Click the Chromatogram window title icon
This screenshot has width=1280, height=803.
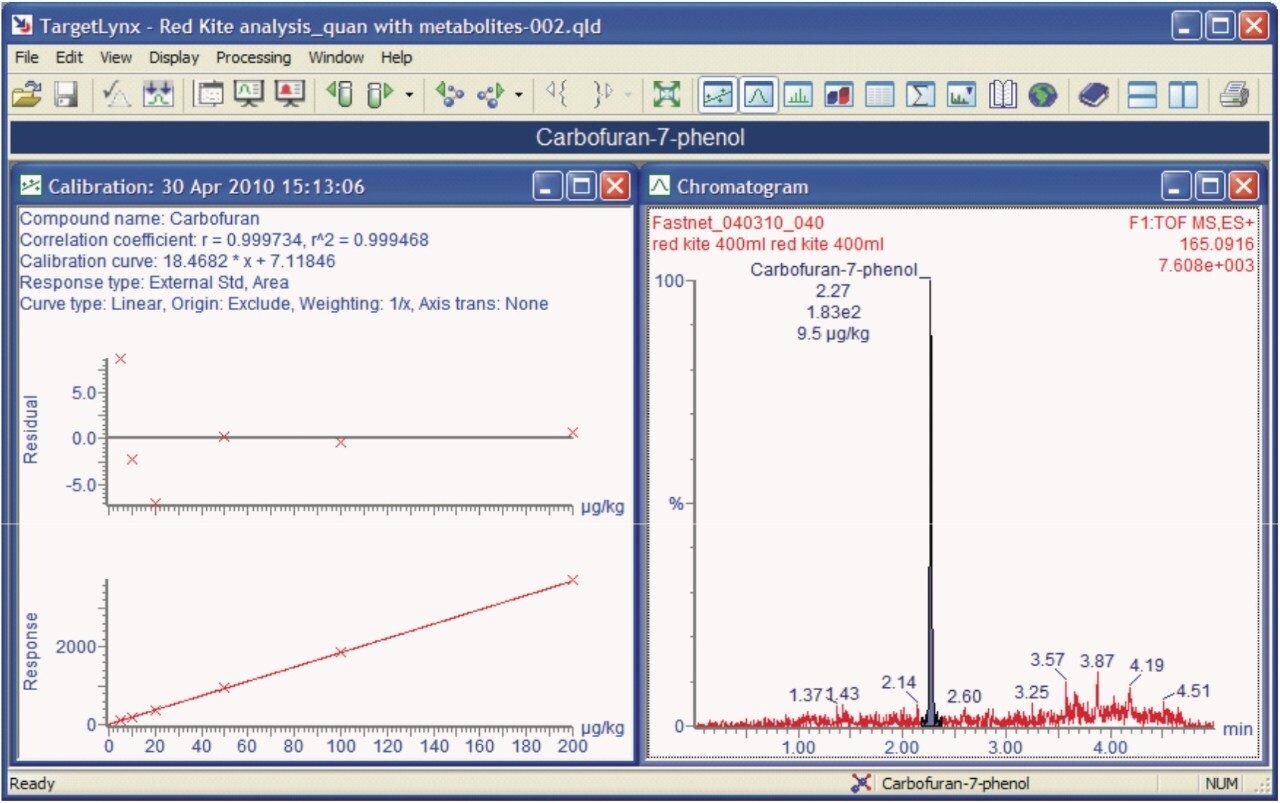point(660,186)
